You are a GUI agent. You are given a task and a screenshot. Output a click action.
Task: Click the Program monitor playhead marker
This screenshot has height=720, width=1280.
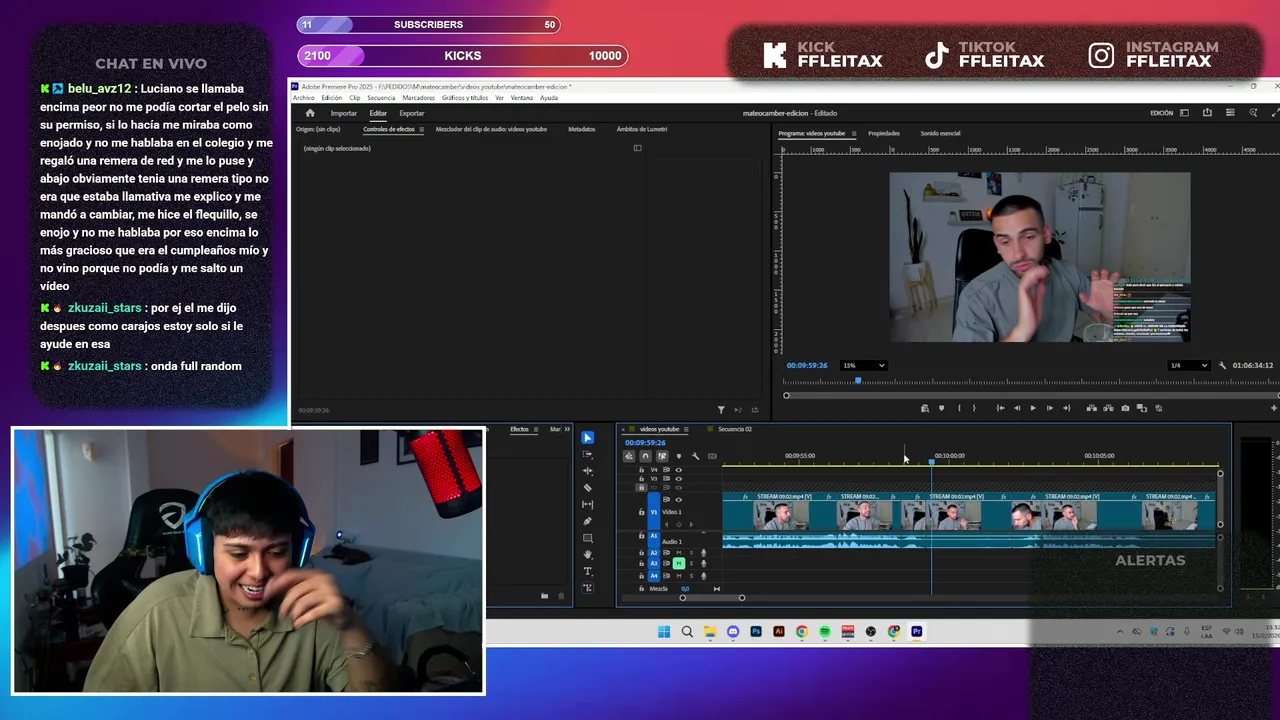[858, 381]
